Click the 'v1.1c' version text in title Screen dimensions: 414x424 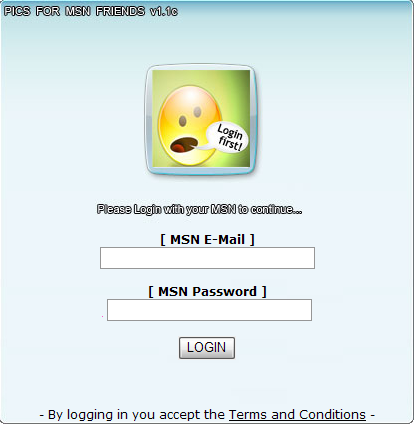164,12
